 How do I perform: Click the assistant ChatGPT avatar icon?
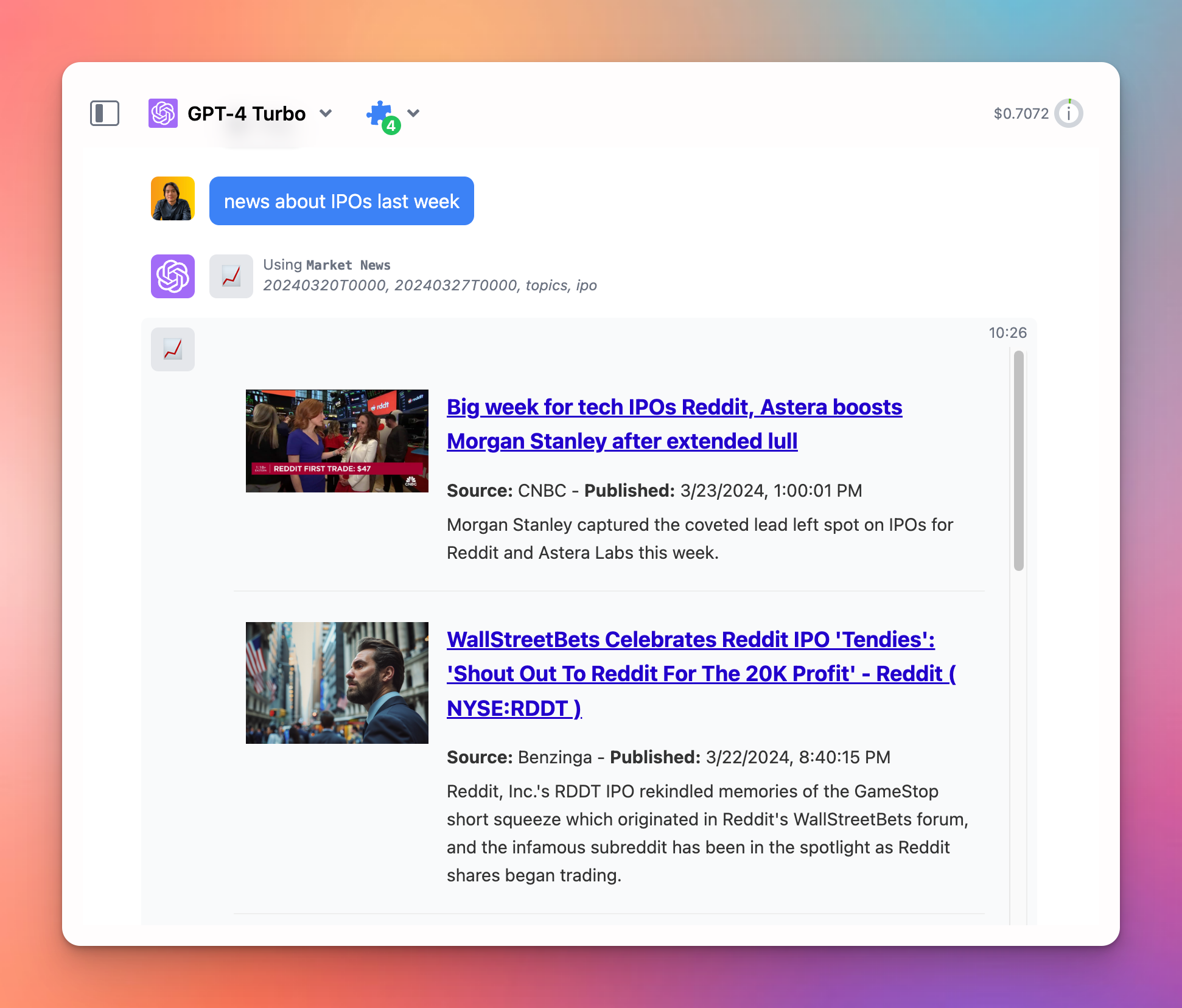[x=173, y=276]
